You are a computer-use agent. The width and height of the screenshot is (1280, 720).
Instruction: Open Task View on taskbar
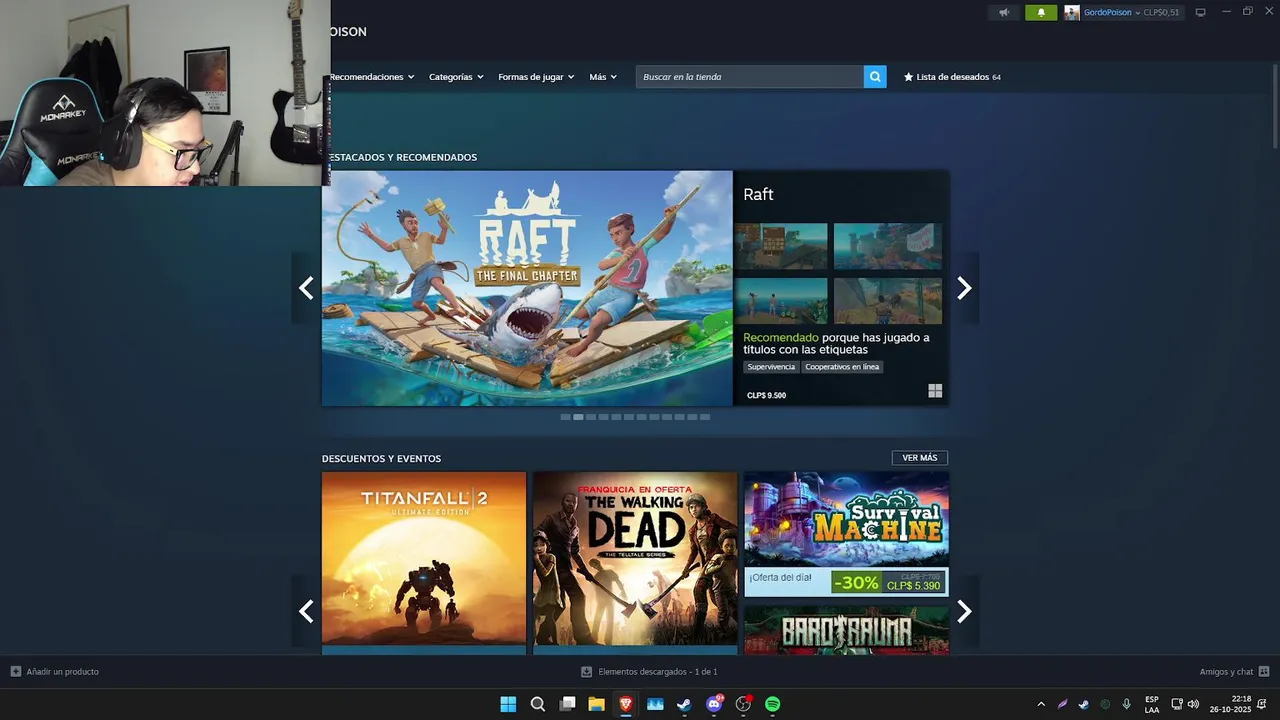567,704
